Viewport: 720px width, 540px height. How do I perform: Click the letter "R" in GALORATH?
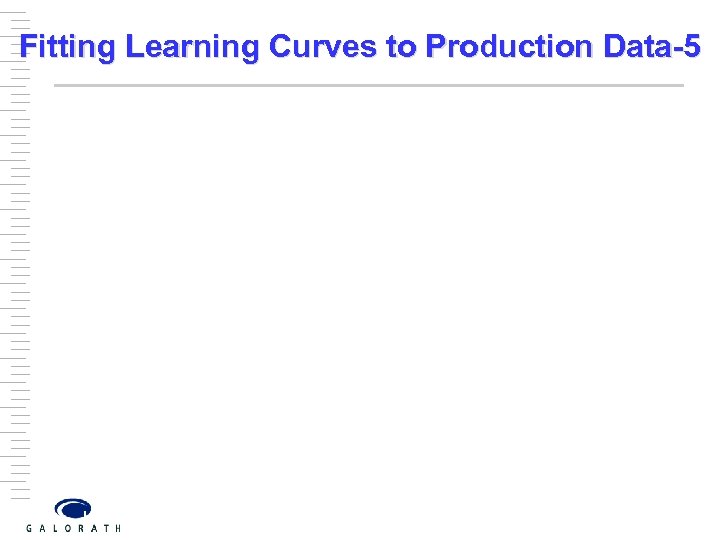click(80, 528)
